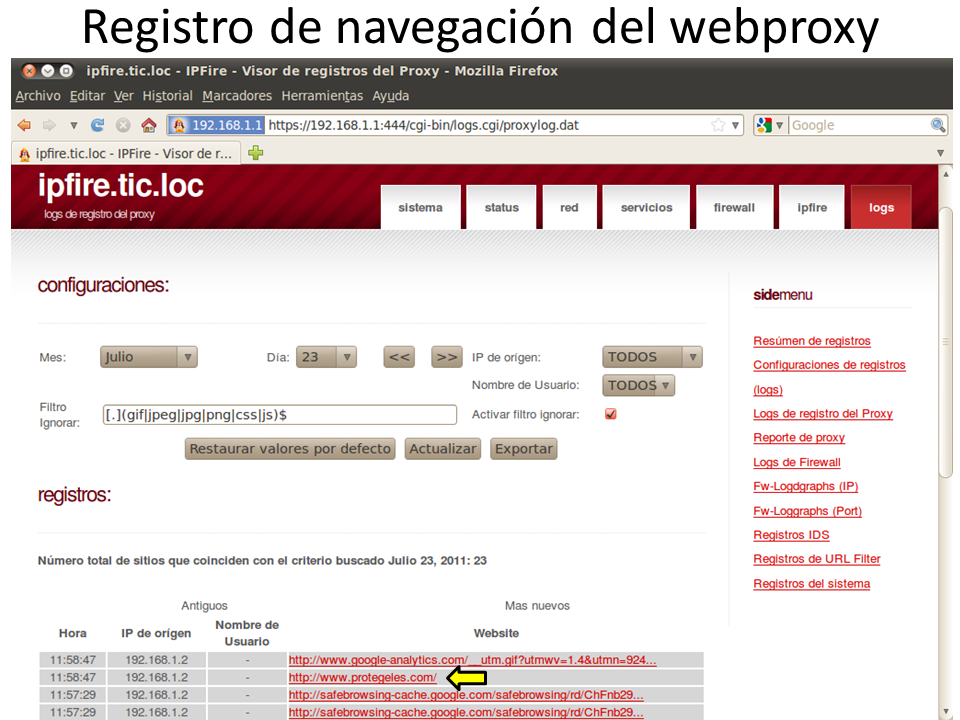
Task: Open the Registros de URL Filter link
Action: [816, 559]
